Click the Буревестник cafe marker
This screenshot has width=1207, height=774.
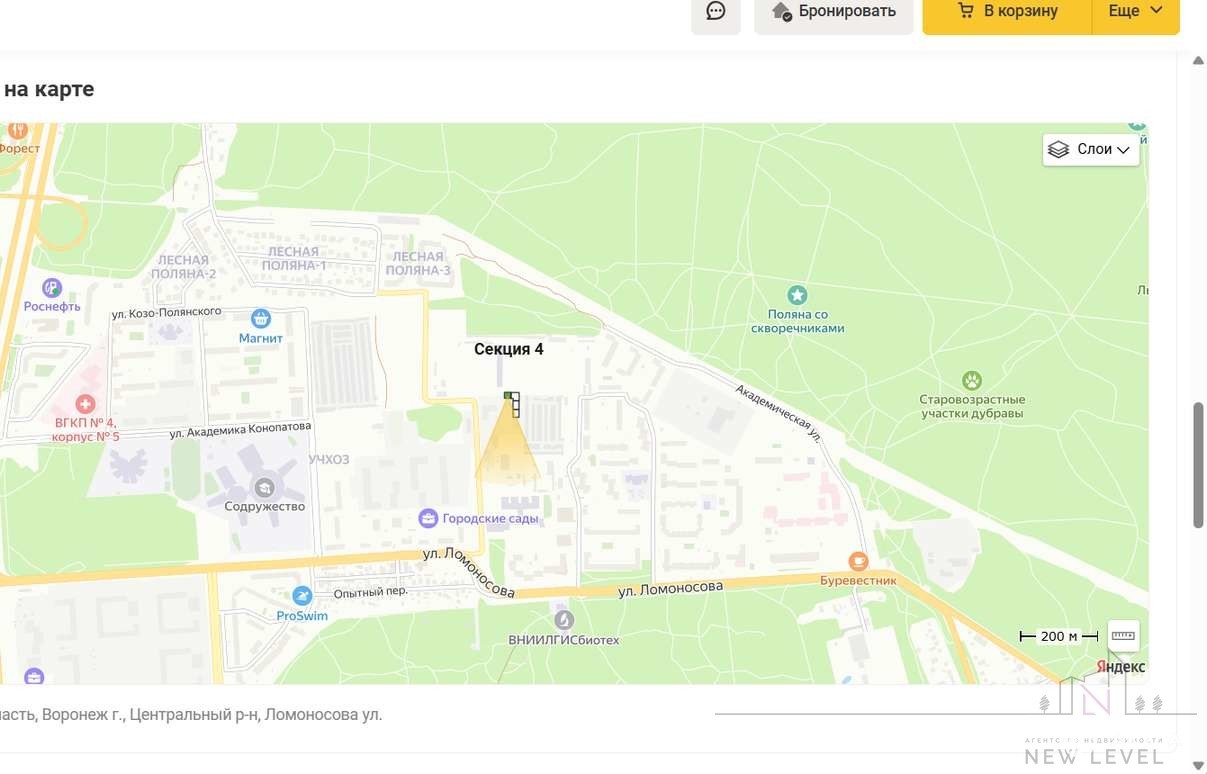pyautogui.click(x=858, y=561)
